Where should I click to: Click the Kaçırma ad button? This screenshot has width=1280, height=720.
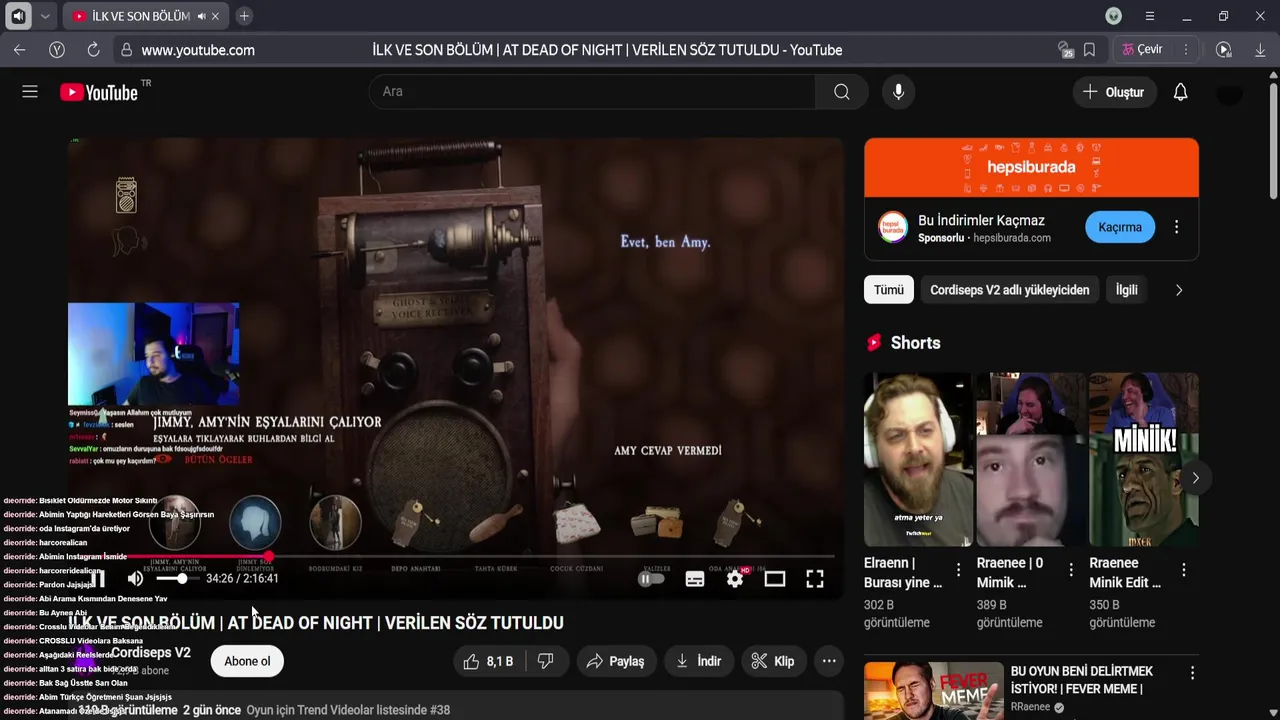point(1120,227)
